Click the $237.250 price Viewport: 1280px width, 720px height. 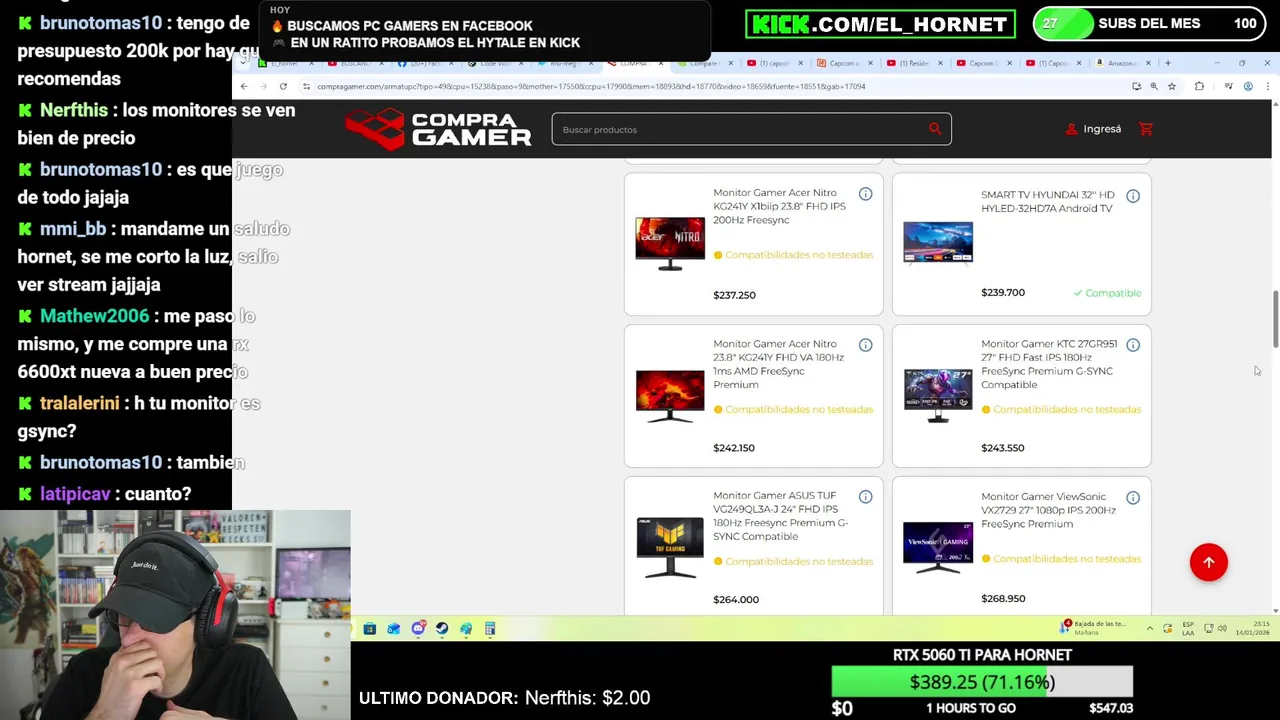[x=734, y=295]
